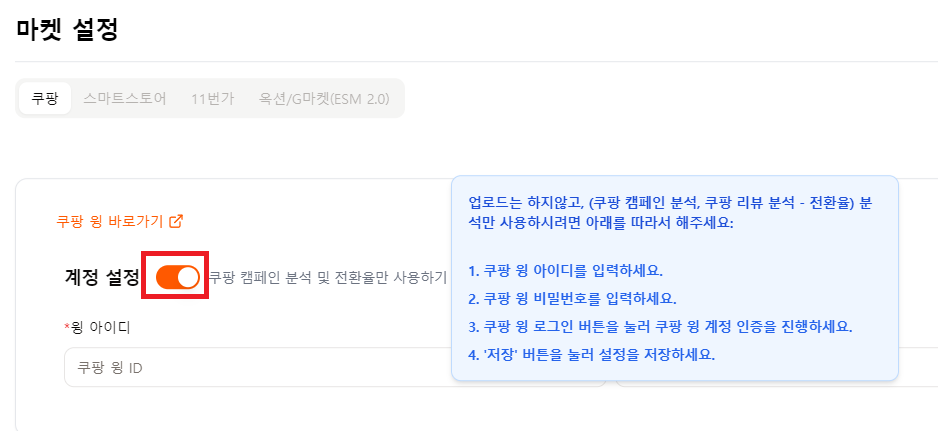Open the external link icon beside 쿠팡 윙 바로가기
939x431 pixels.
pos(176,221)
